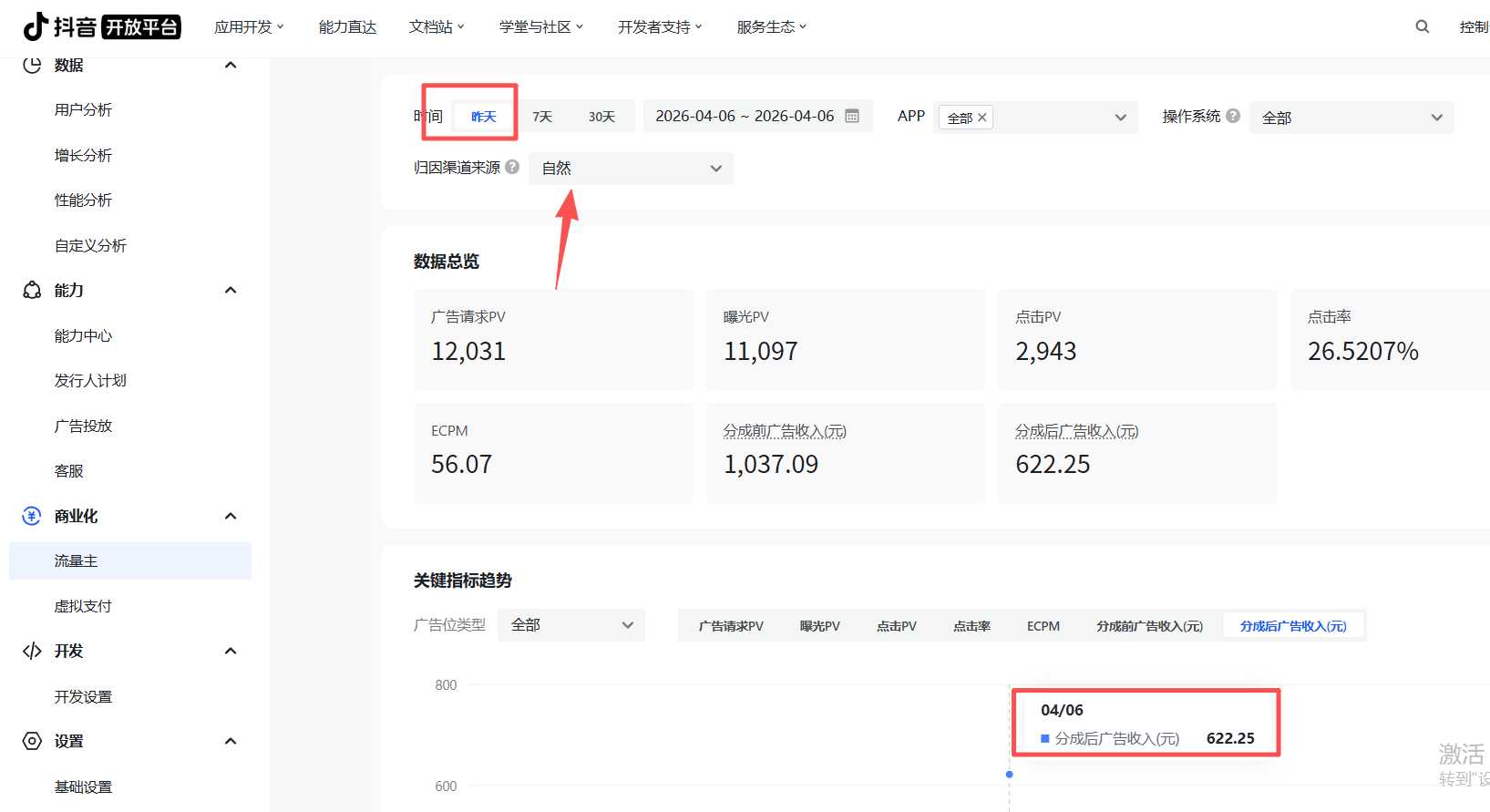Expand the 广告位类型 dropdown
Image resolution: width=1490 pixels, height=812 pixels.
click(x=571, y=625)
